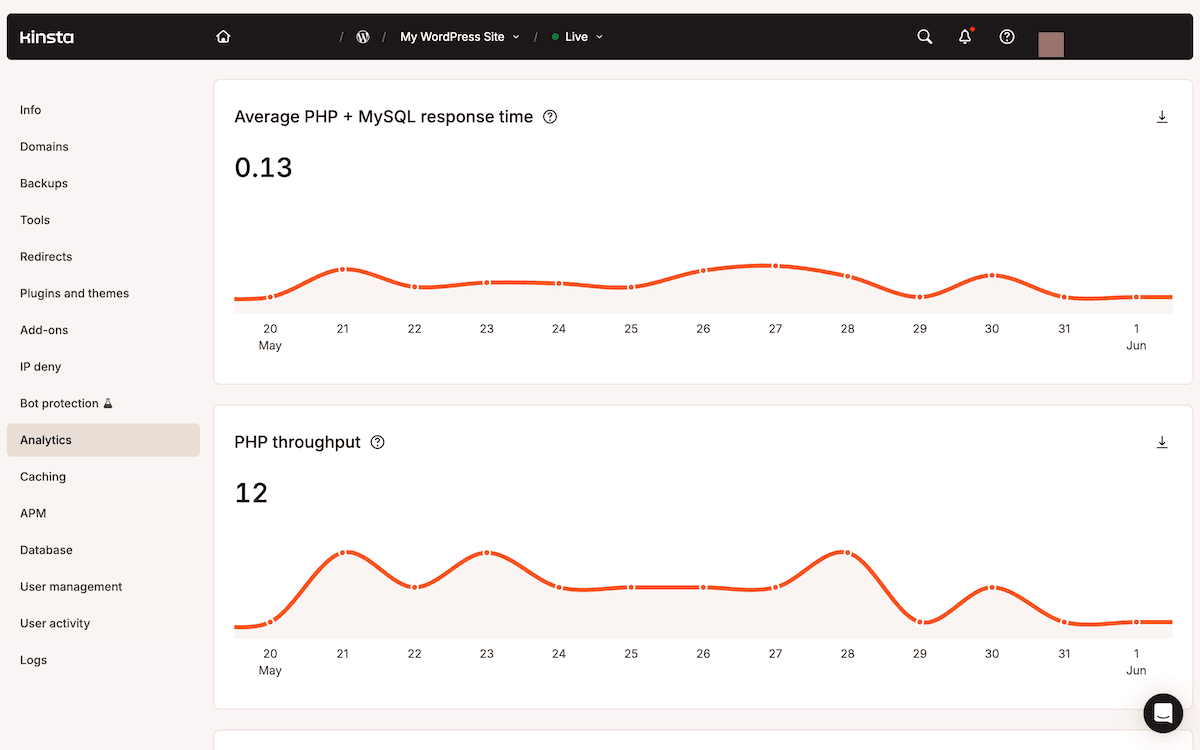Click the May 30 point on response time chart
This screenshot has width=1200, height=750.
pos(992,275)
